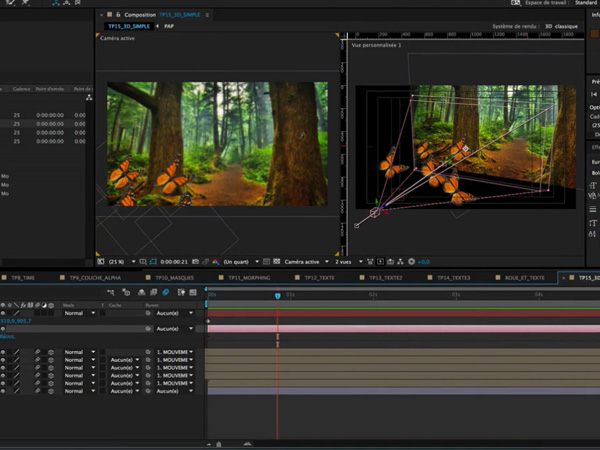Click the pixel aspect ratio correction icon
600x450 pixels.
point(370,262)
